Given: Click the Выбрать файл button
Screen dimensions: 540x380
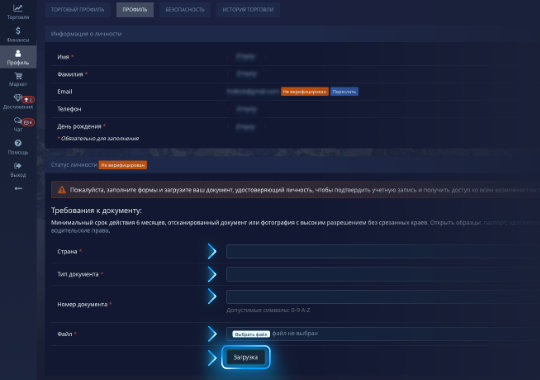Looking at the screenshot, I should [x=251, y=334].
